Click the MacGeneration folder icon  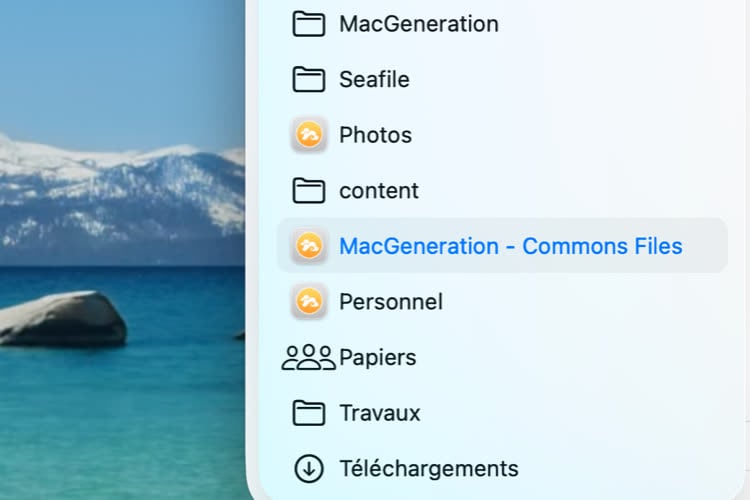(x=309, y=23)
